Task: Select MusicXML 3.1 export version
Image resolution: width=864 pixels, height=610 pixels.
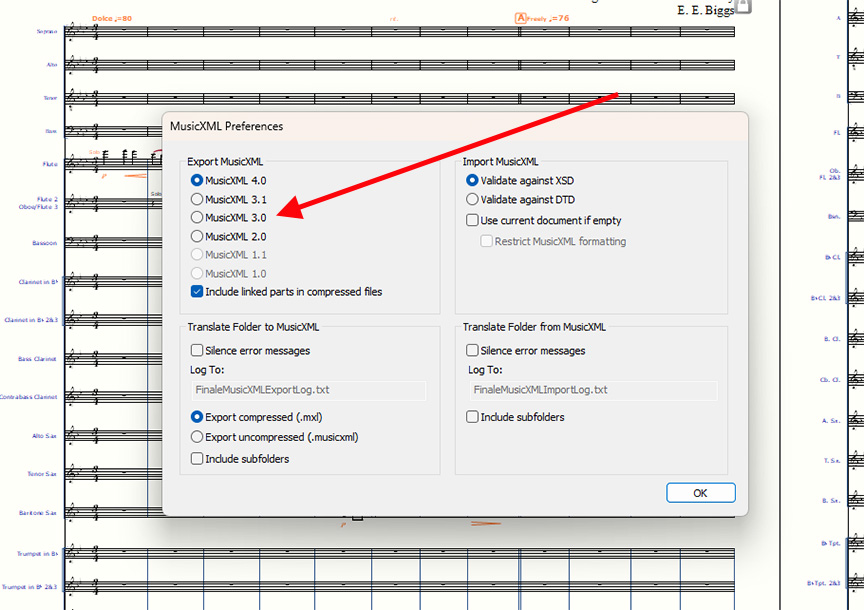Action: 197,200
